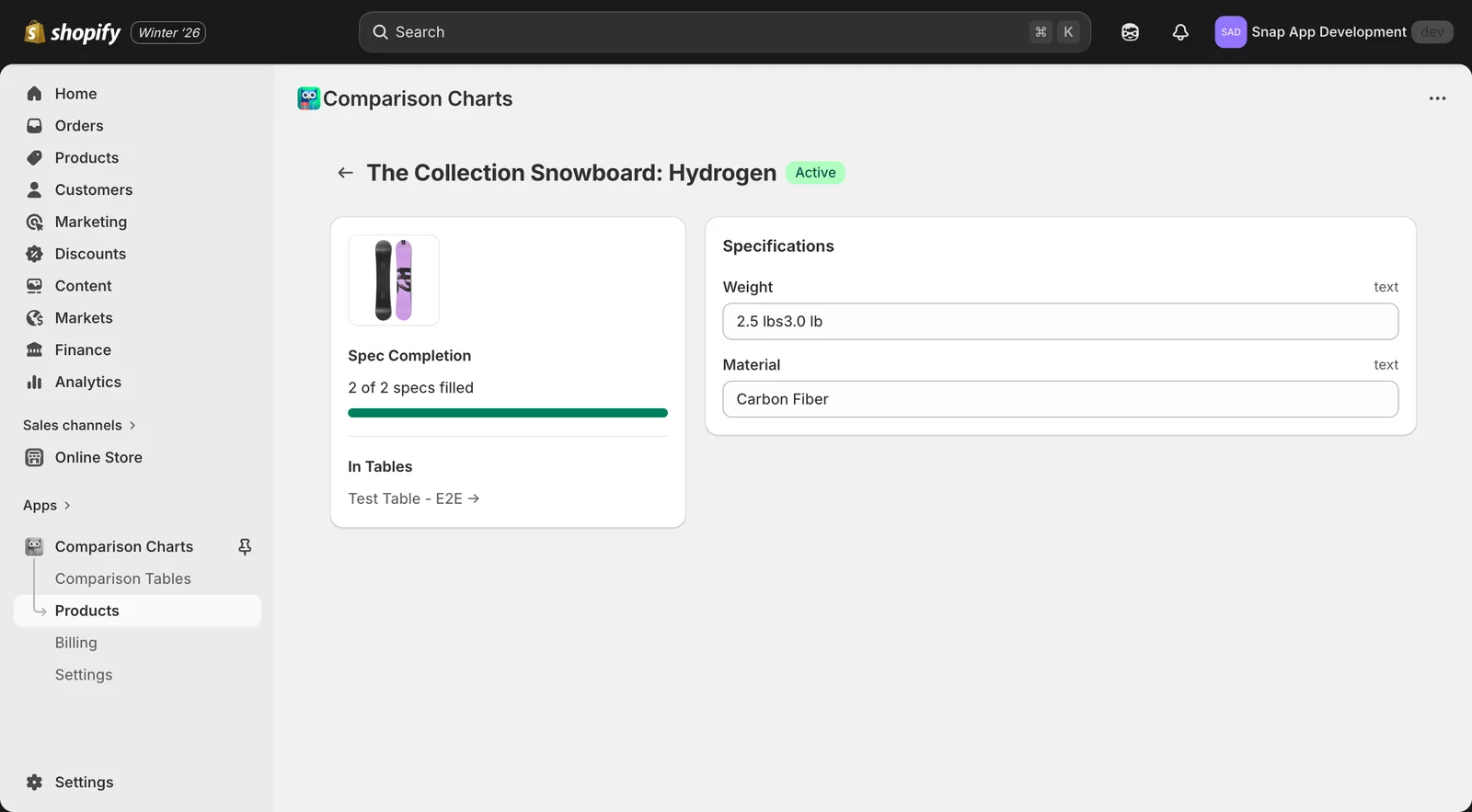Image resolution: width=1472 pixels, height=812 pixels.
Task: Open notifications bell
Action: coord(1180,32)
